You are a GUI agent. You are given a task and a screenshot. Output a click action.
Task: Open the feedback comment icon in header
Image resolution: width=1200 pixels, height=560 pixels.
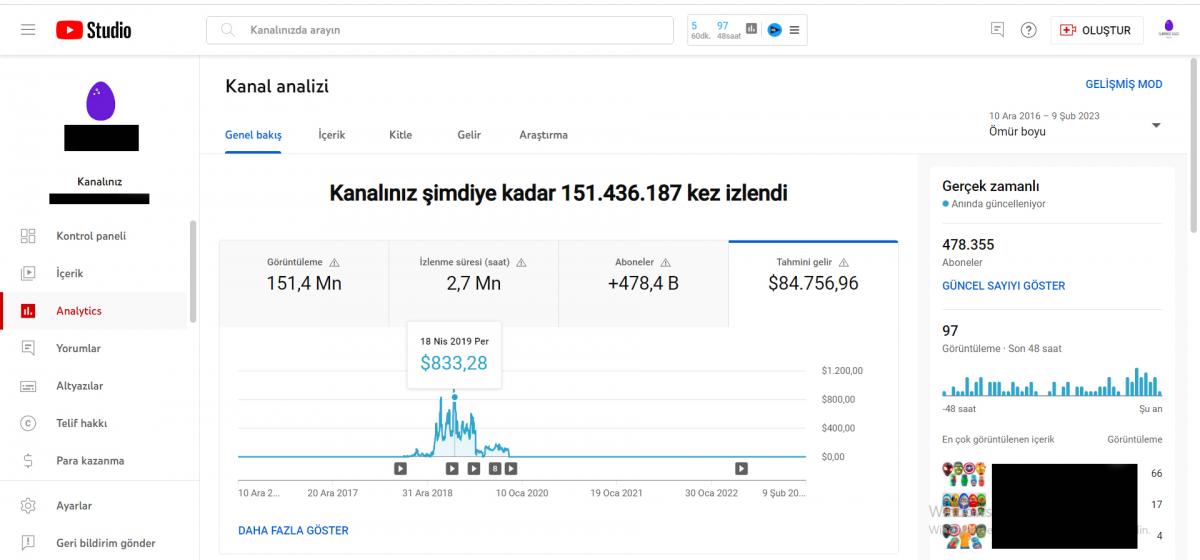click(997, 30)
